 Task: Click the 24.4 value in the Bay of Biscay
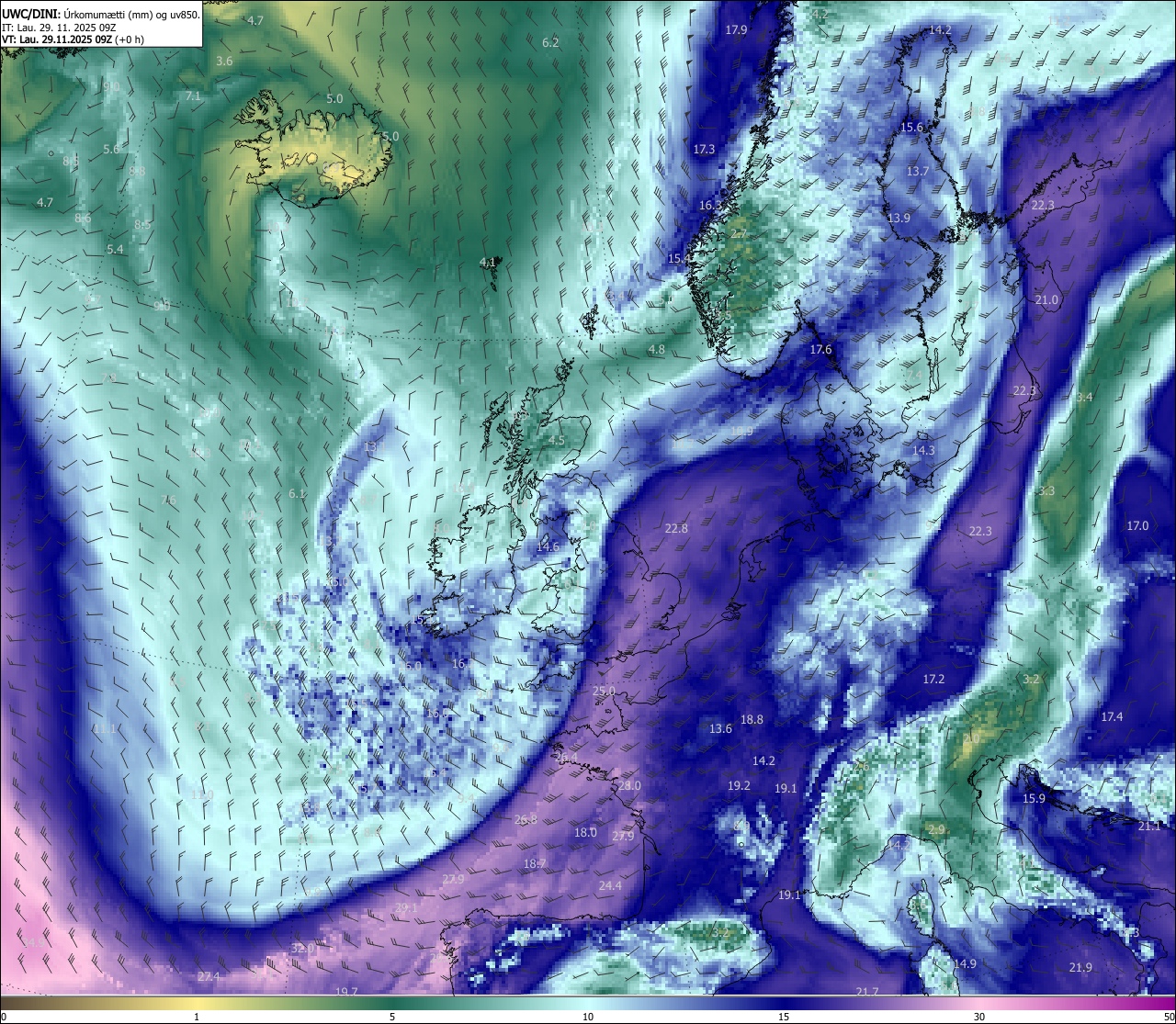(610, 886)
